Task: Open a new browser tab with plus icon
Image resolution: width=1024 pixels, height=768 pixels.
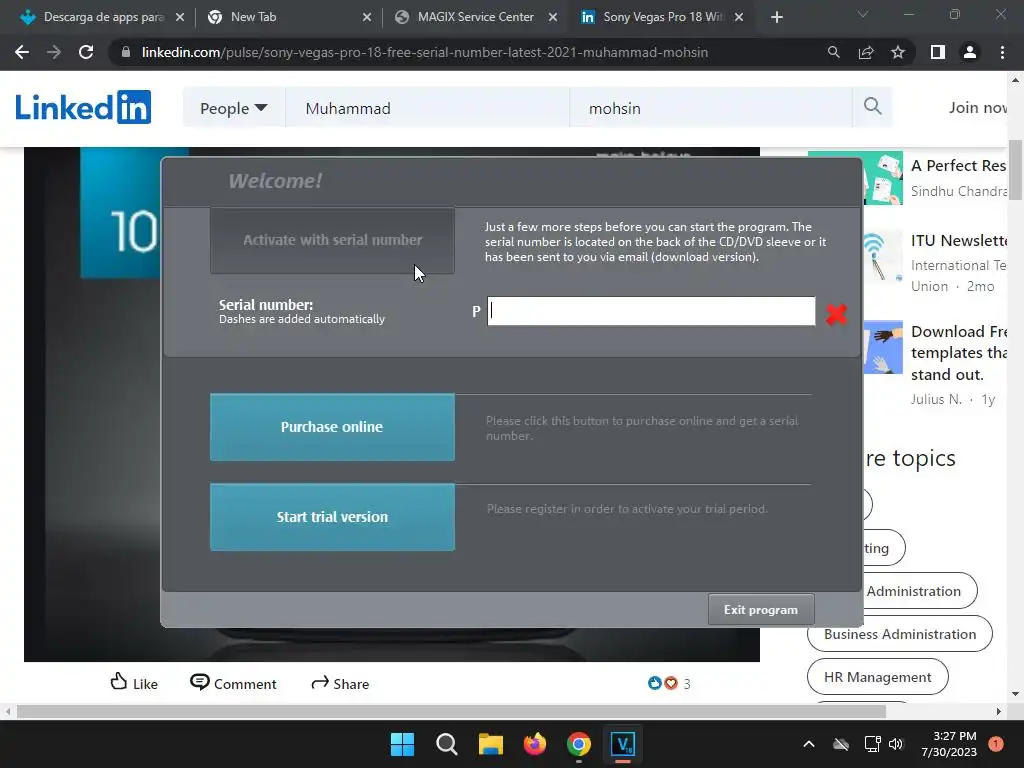Action: (776, 17)
